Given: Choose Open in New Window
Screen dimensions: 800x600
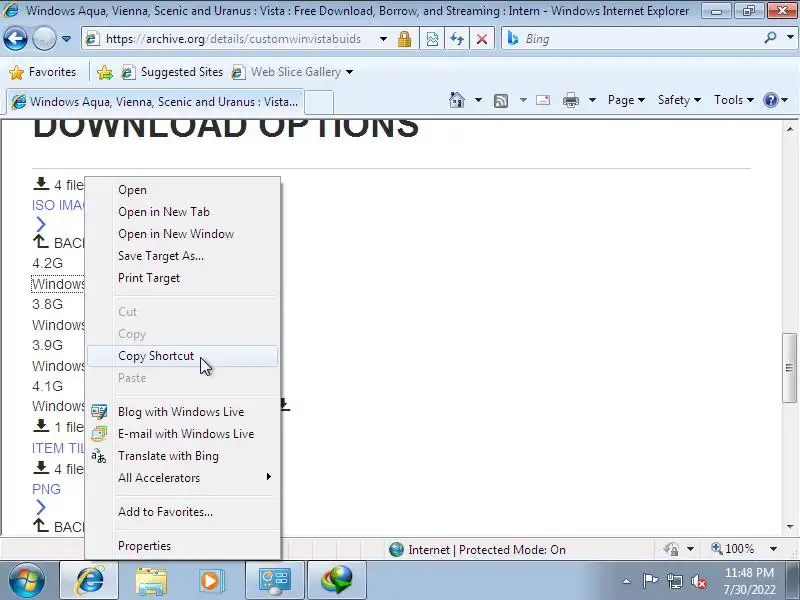Looking at the screenshot, I should (x=183, y=234).
